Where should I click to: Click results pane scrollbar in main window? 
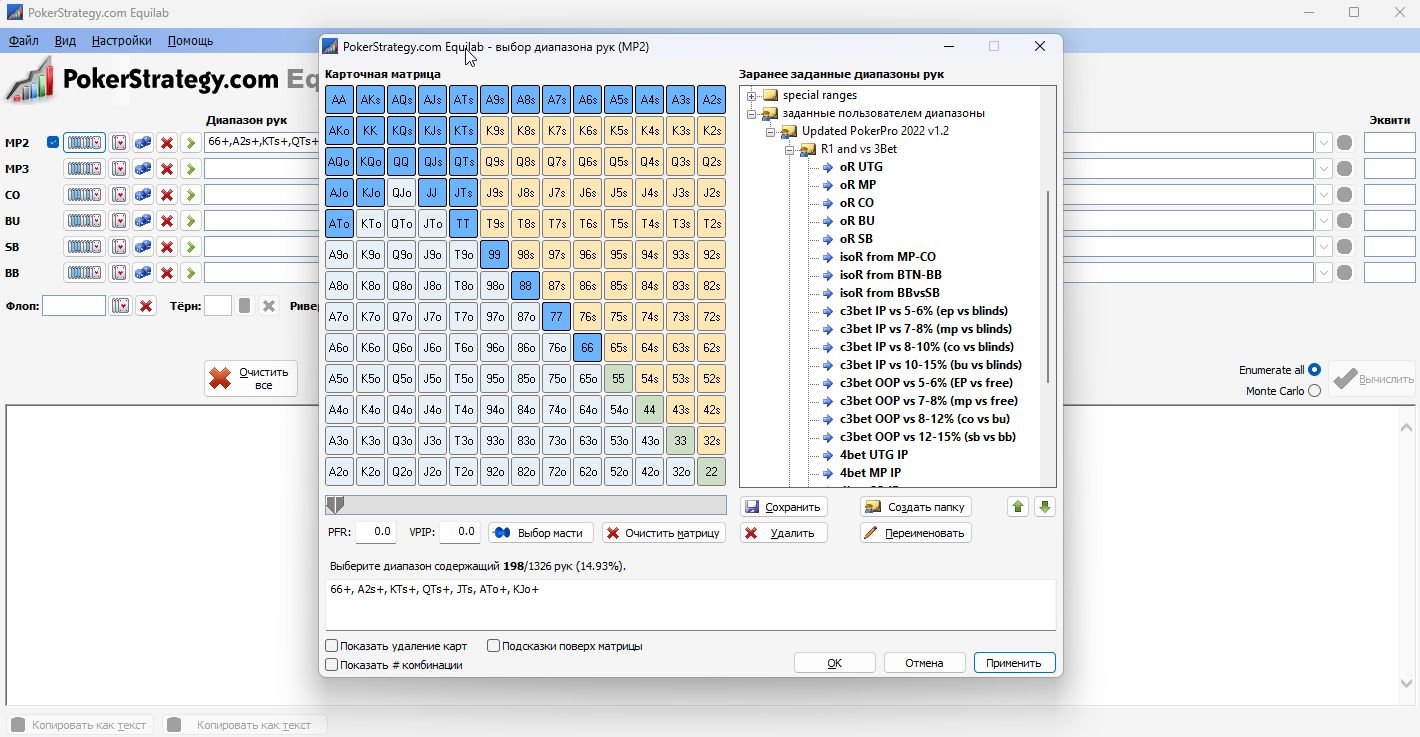(1406, 555)
